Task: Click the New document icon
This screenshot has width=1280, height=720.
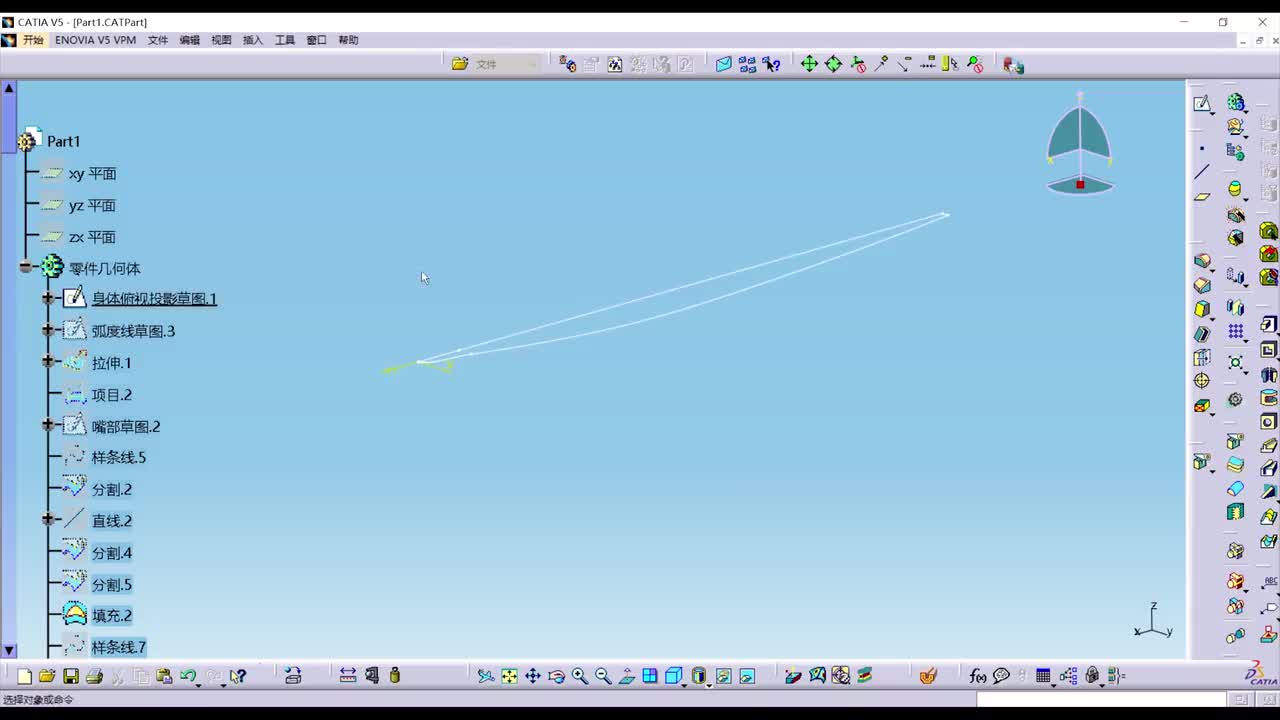Action: [x=24, y=676]
